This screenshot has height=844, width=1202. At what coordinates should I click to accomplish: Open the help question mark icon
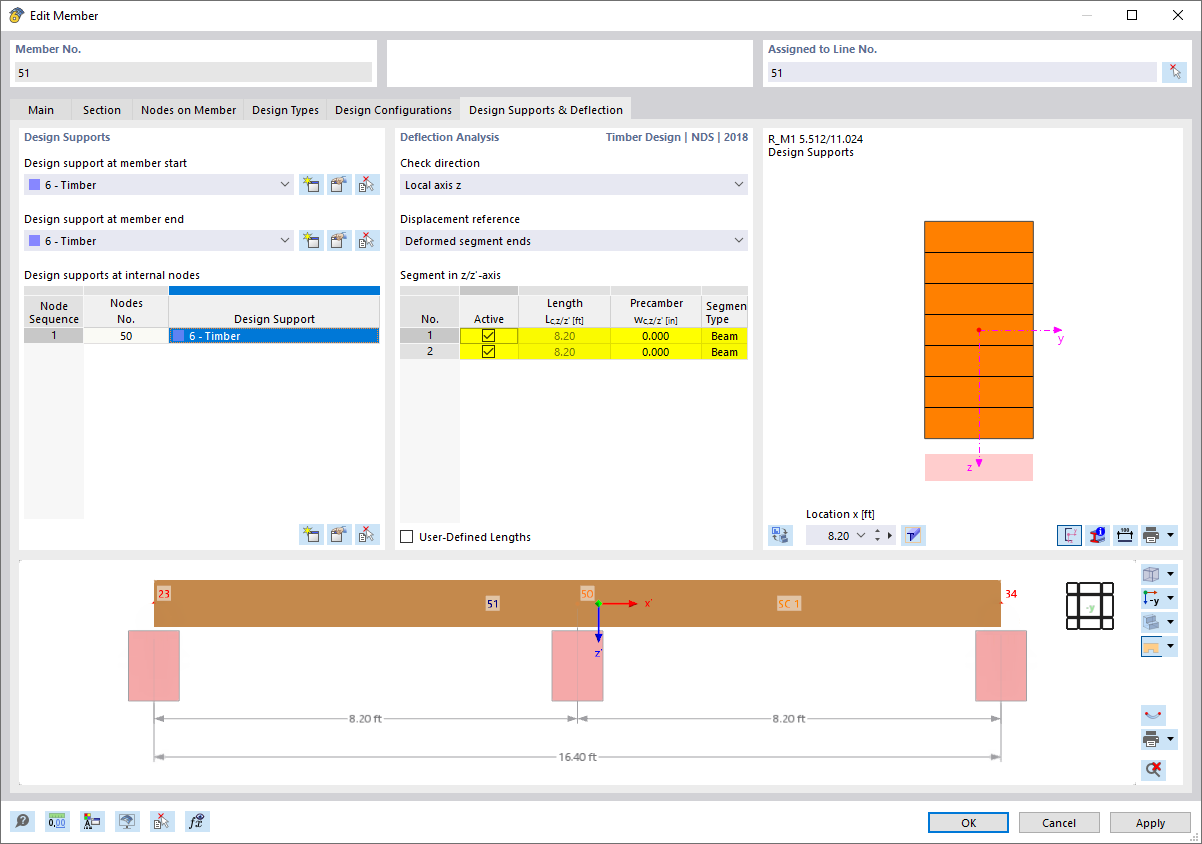pos(21,821)
